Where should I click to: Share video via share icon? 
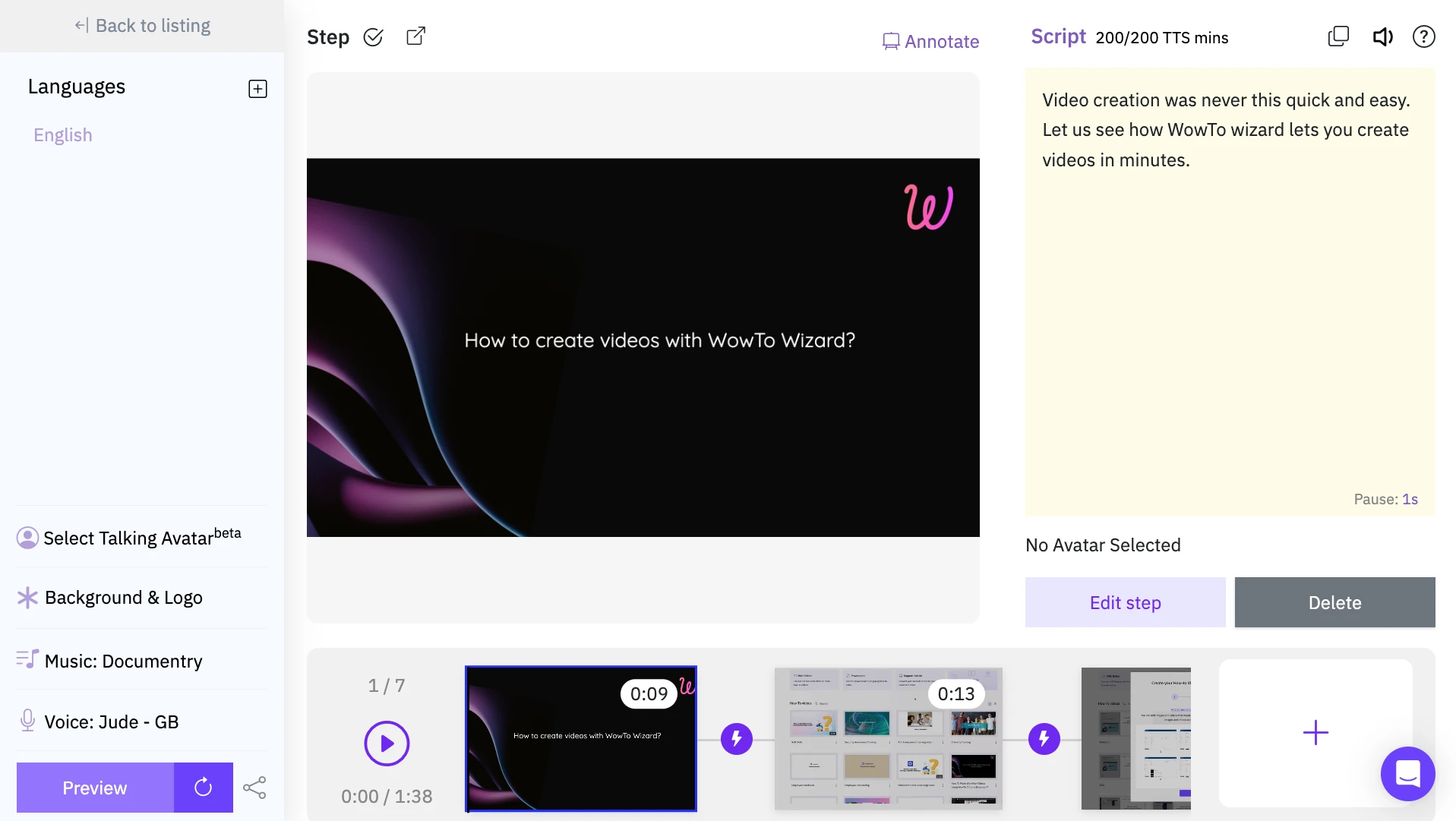[254, 788]
